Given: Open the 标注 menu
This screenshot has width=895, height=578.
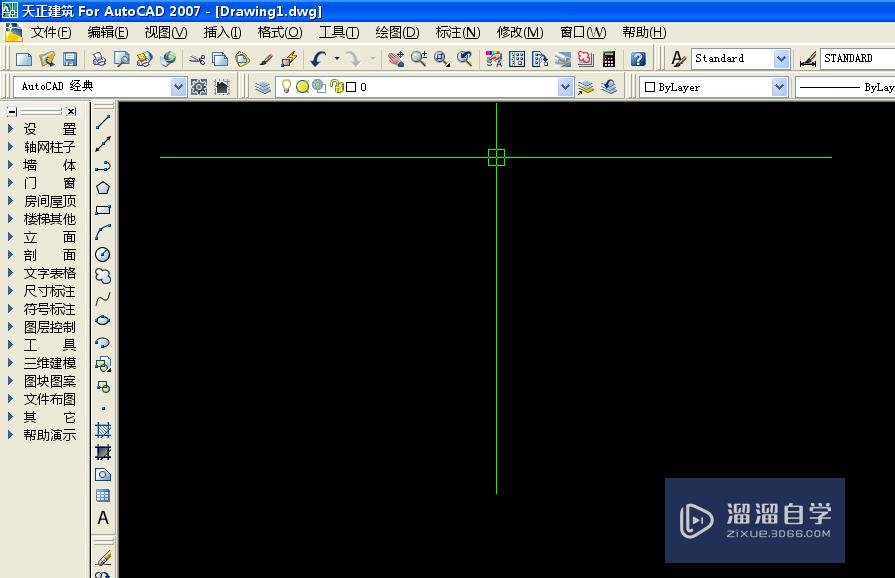Looking at the screenshot, I should (458, 32).
